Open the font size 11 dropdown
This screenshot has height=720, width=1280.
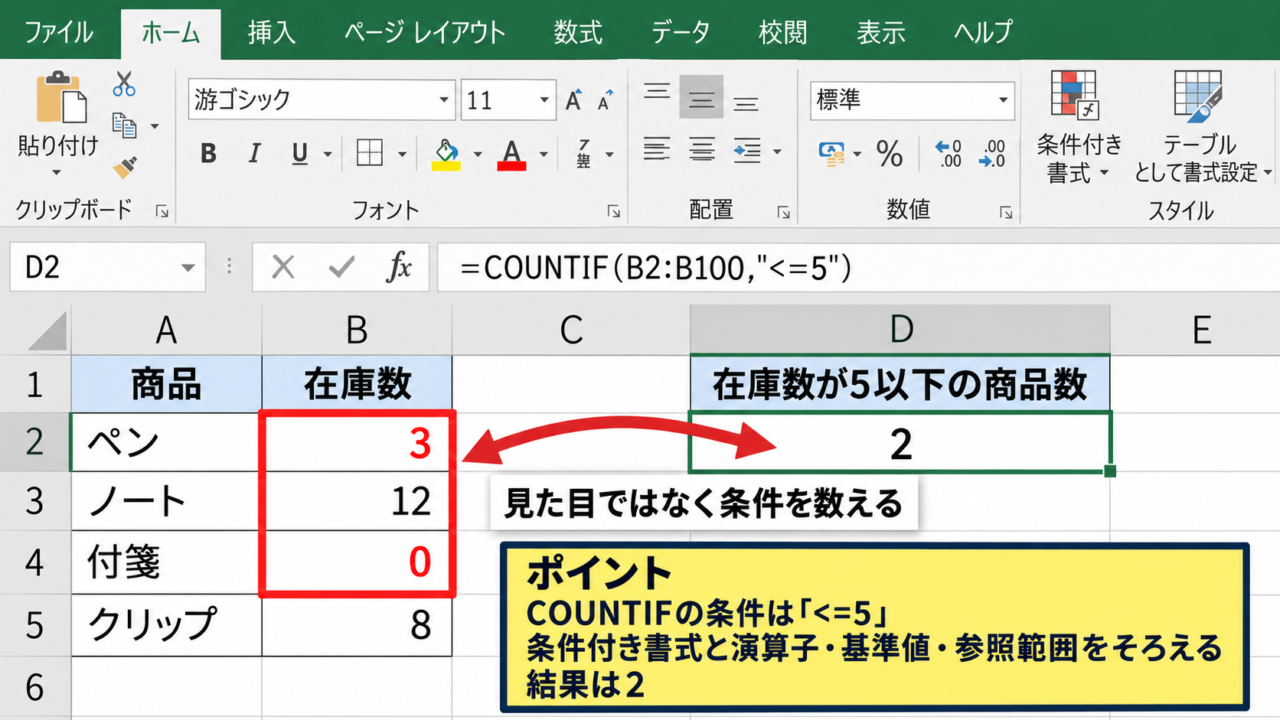(x=545, y=101)
